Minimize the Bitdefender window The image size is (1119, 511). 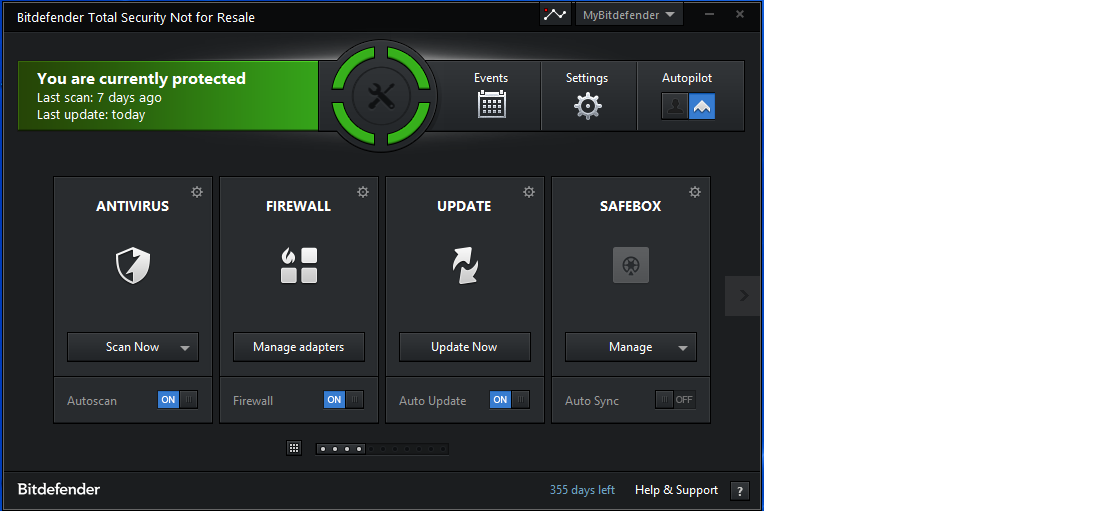point(709,14)
